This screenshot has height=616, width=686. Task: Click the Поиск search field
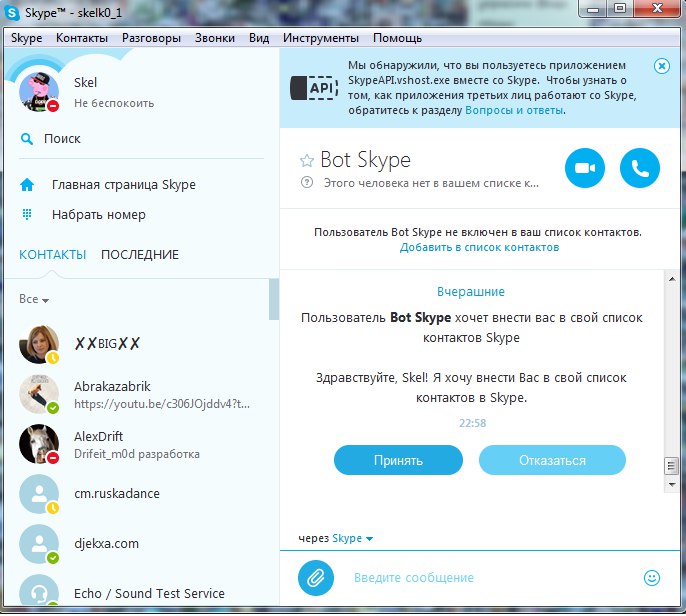click(141, 139)
